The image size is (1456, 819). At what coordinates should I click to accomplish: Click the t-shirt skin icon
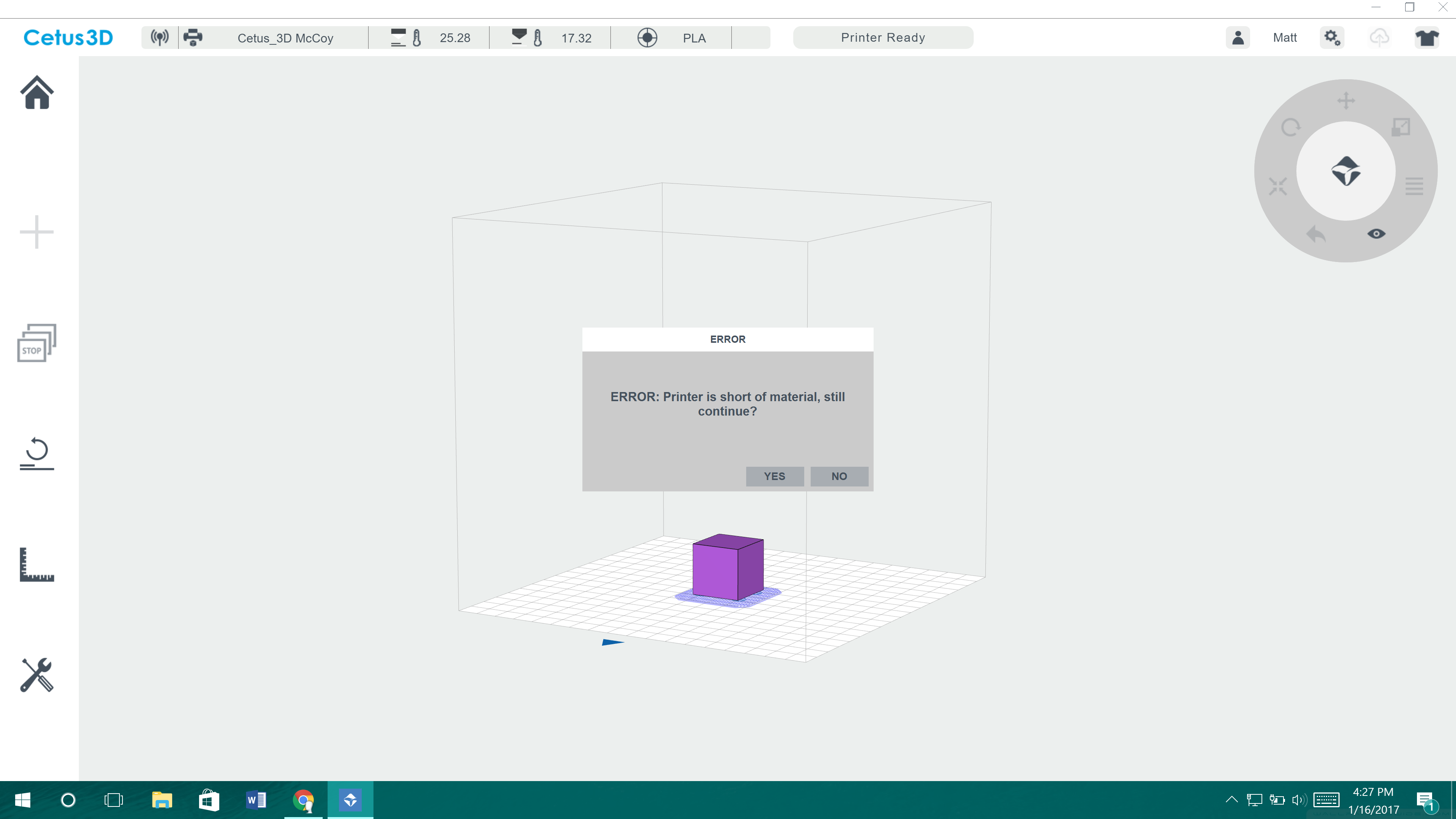click(x=1426, y=38)
